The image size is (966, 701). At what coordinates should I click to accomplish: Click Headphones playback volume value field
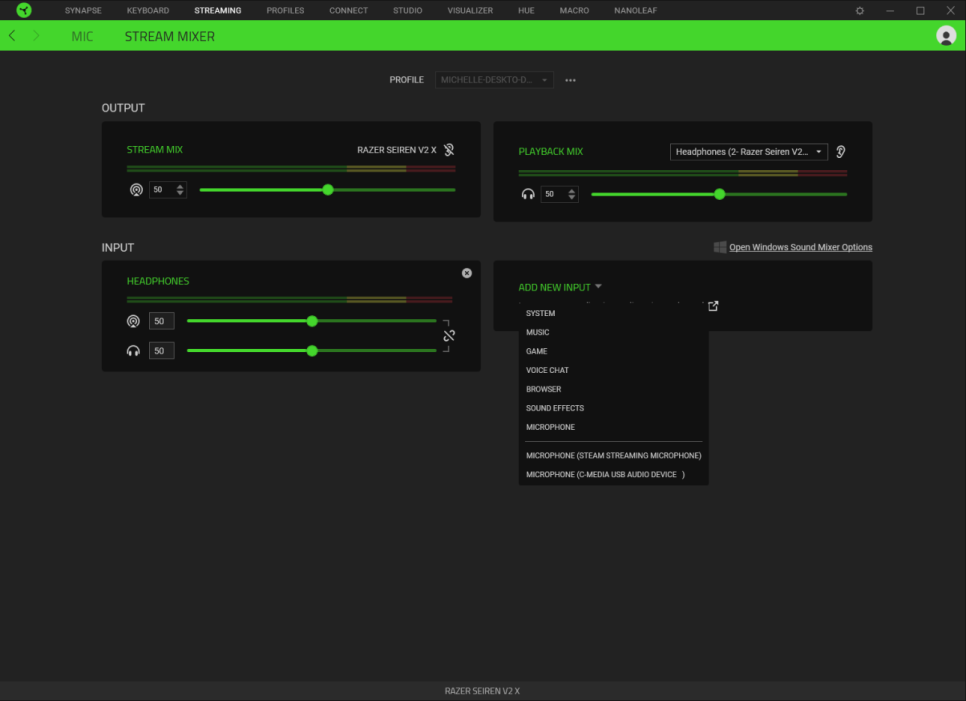click(161, 350)
